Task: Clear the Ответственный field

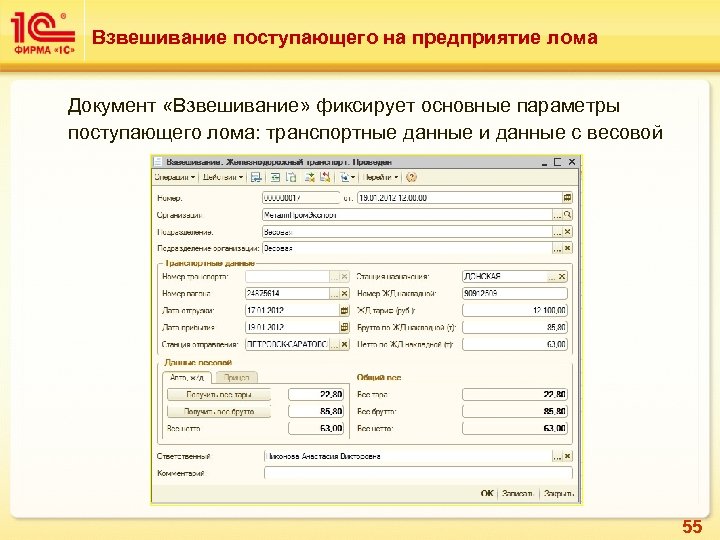Action: pos(568,456)
